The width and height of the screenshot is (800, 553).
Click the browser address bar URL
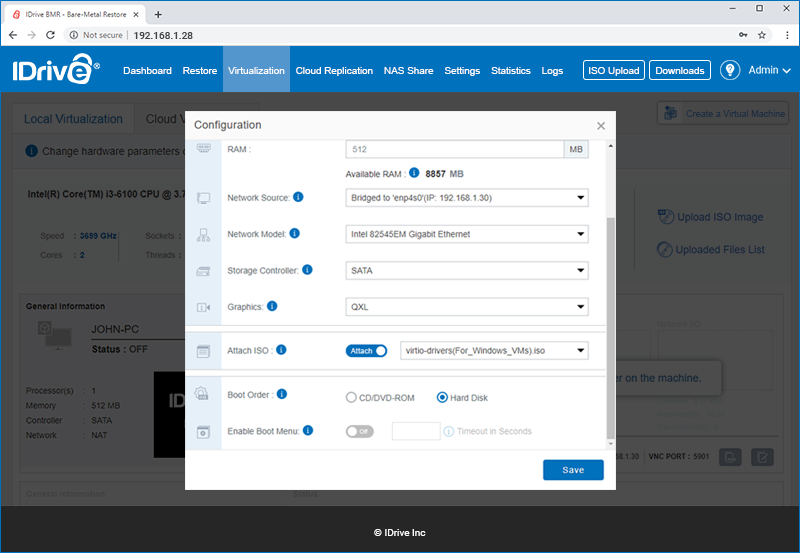click(x=163, y=35)
